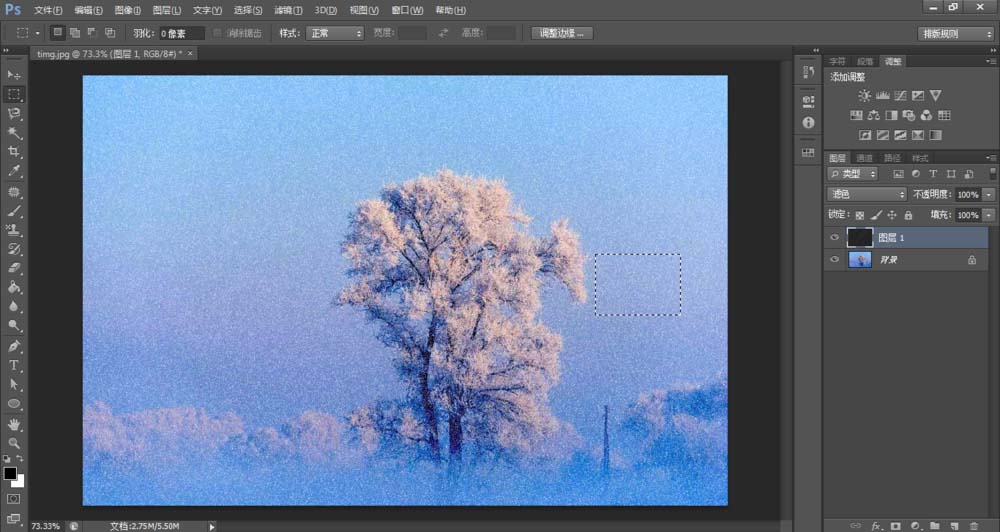The width and height of the screenshot is (1000, 532).
Task: Select the Magic Wand tool
Action: (x=13, y=133)
